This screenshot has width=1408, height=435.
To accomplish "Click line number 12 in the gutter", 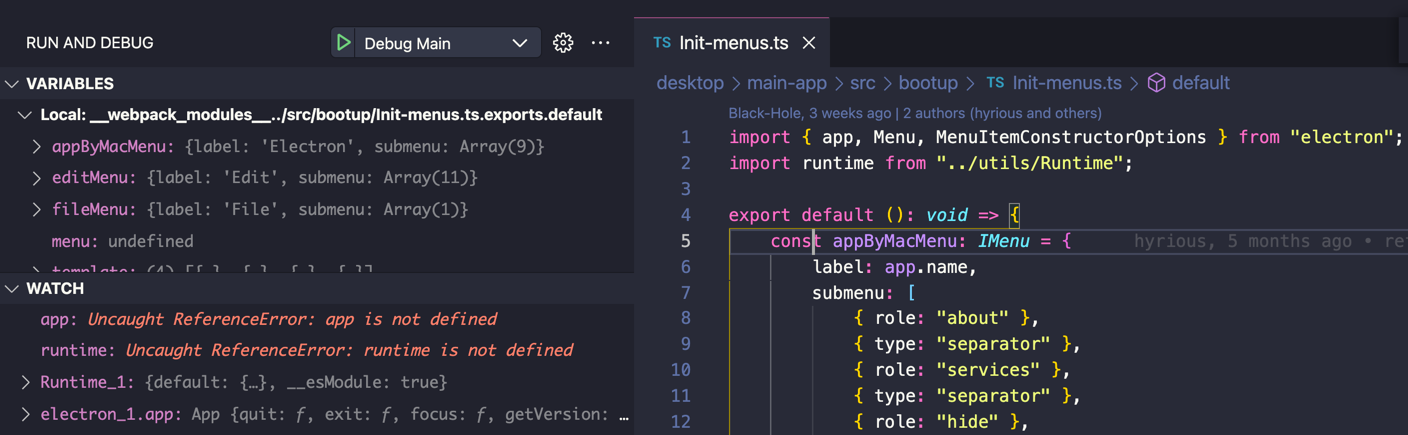I will pos(680,422).
